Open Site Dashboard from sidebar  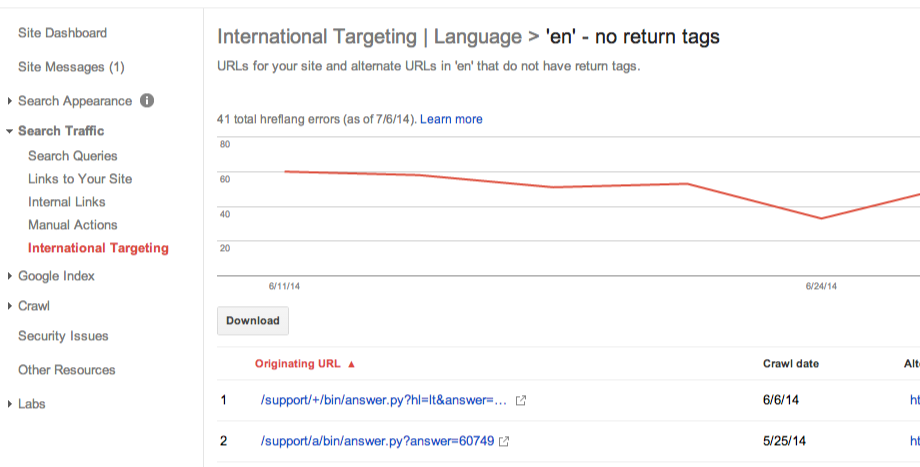(x=62, y=33)
